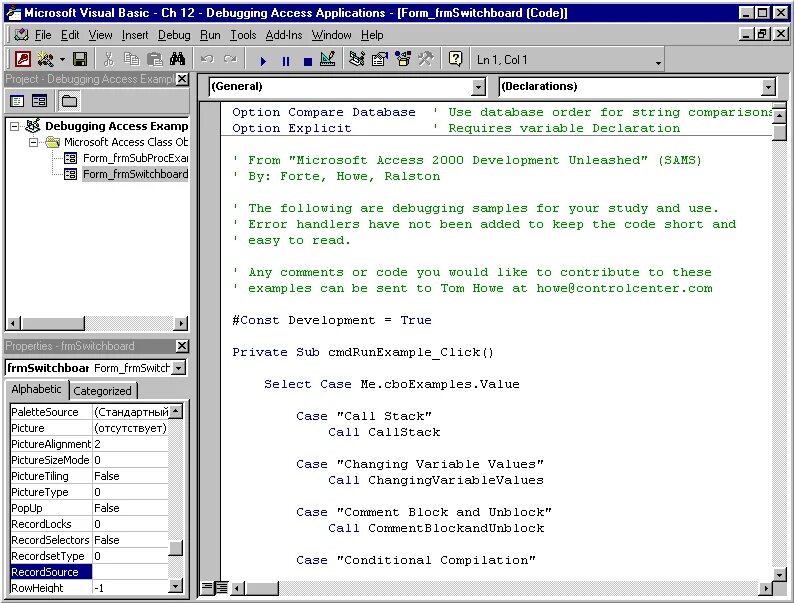Click code window vertical scrollbar down arrow
794x603 pixels.
[779, 575]
